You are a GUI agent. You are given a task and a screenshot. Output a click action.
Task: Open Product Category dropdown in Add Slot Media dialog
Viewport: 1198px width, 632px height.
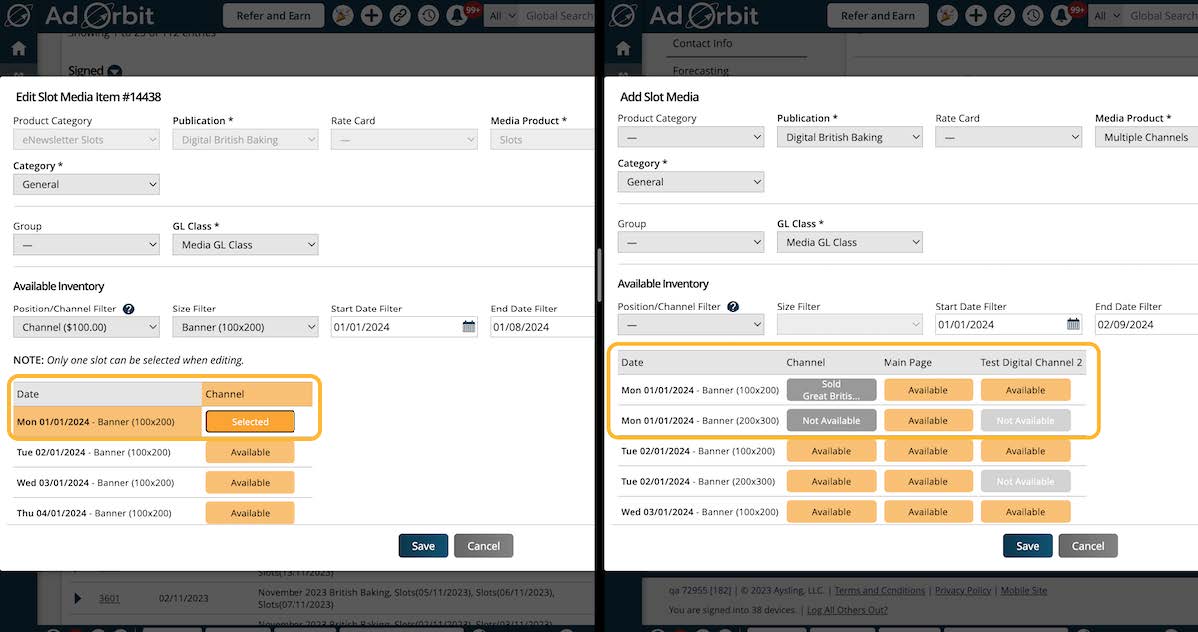point(691,138)
